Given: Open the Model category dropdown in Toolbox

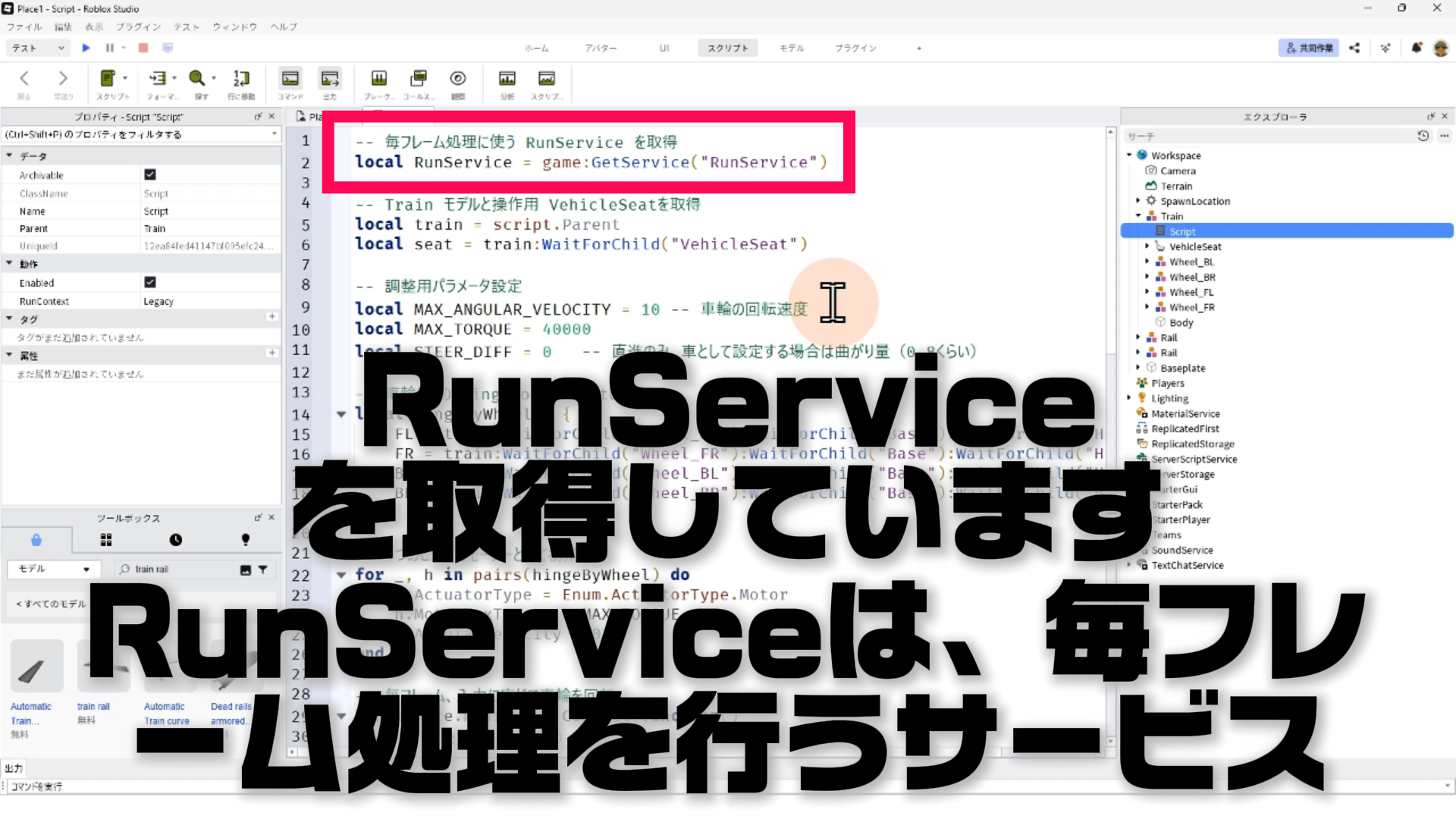Looking at the screenshot, I should [53, 569].
